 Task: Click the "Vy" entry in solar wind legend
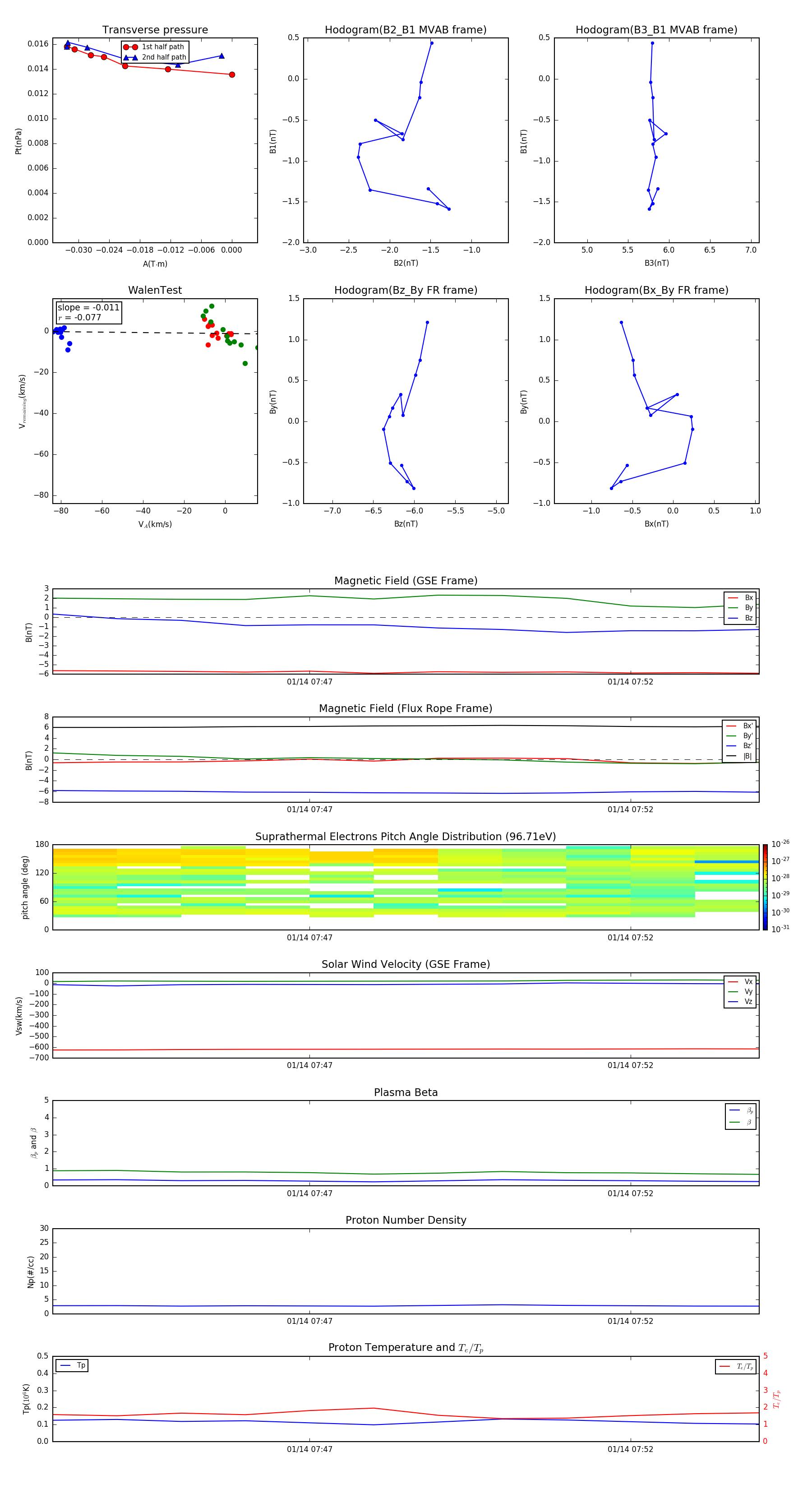coord(740,991)
